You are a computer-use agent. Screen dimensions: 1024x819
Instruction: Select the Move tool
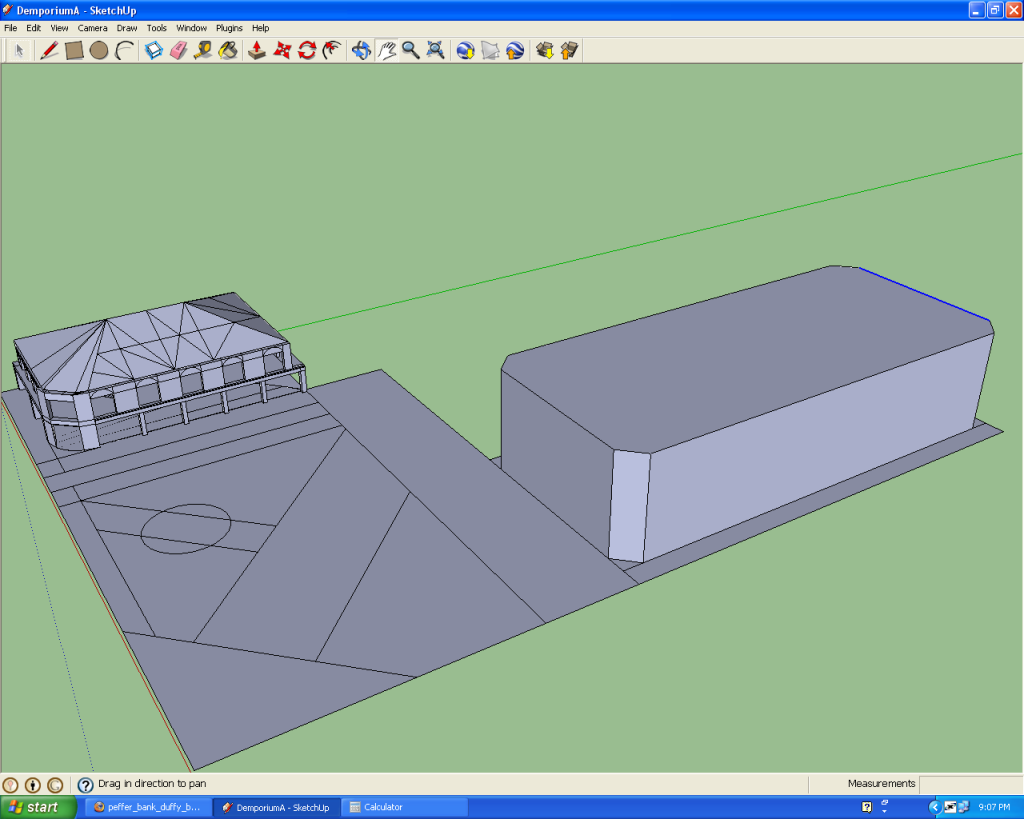[281, 50]
